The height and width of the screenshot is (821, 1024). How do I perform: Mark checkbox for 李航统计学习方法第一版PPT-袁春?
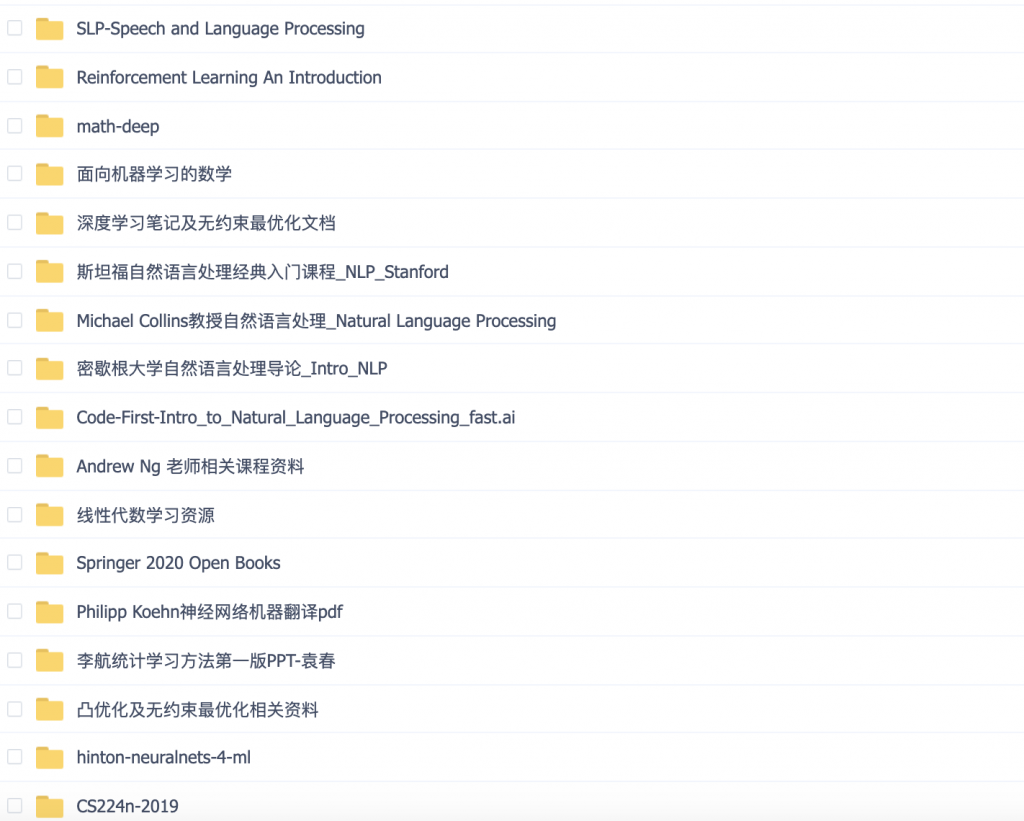pyautogui.click(x=15, y=660)
